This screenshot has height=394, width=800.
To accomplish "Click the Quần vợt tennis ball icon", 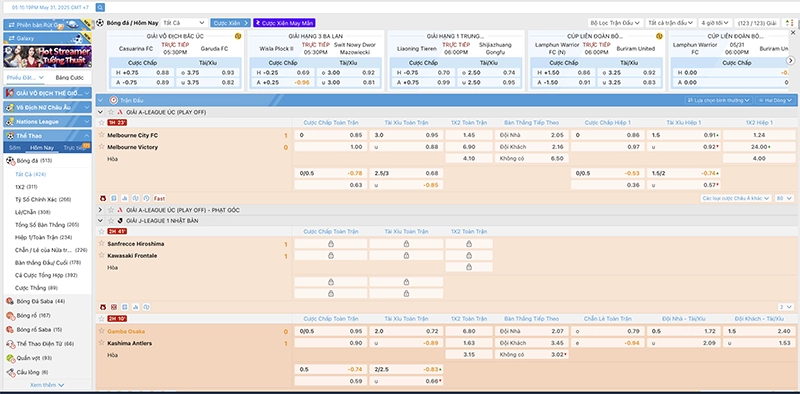I will point(10,358).
